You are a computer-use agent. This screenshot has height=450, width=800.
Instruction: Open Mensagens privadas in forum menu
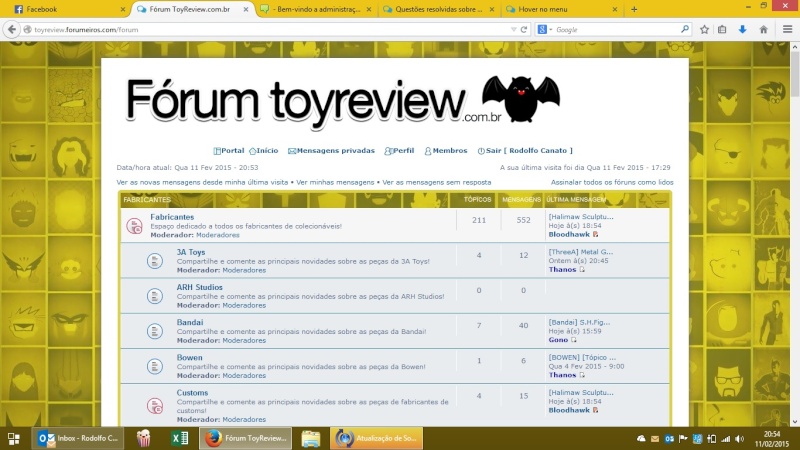tap(331, 151)
